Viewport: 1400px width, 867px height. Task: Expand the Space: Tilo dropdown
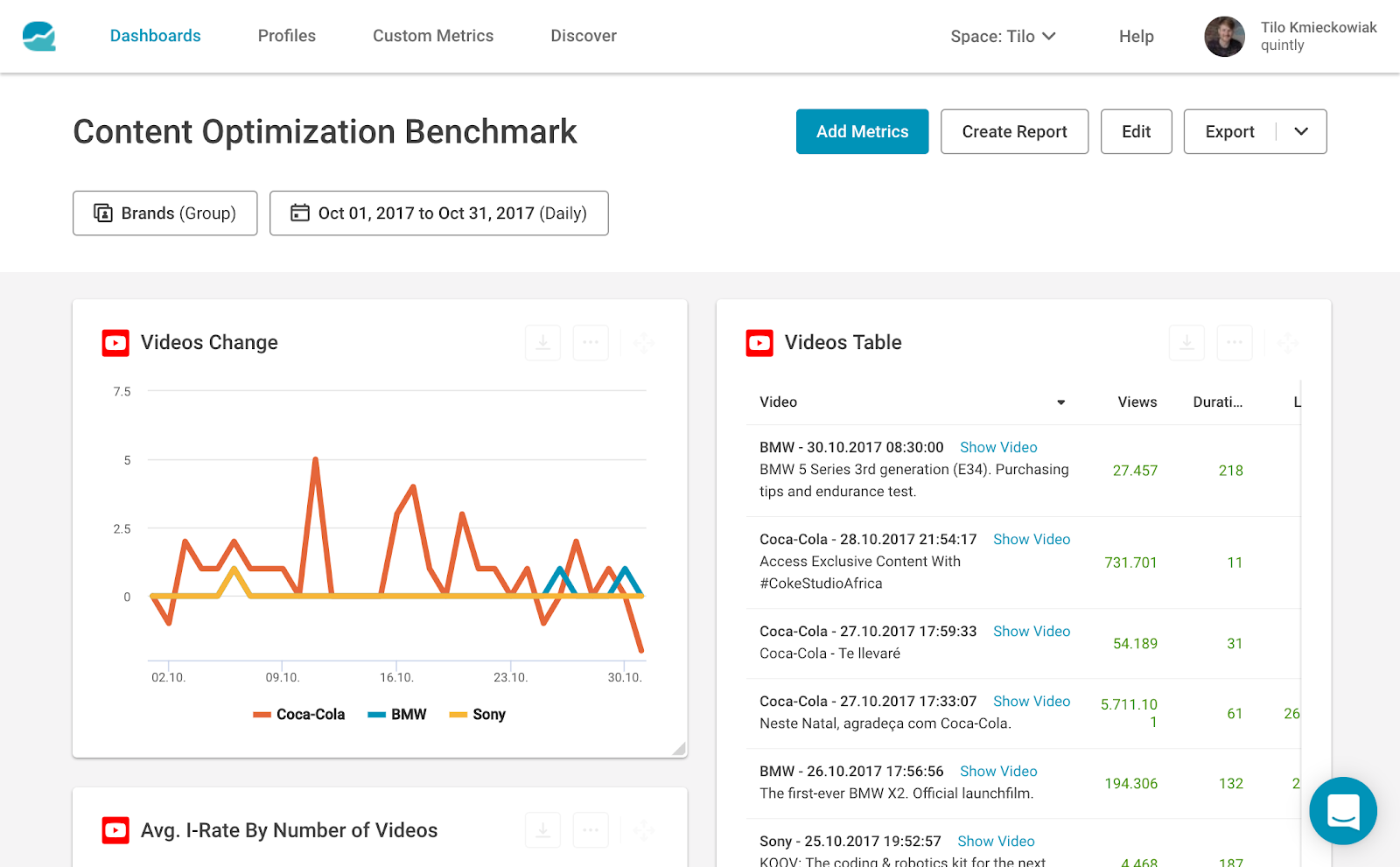click(x=1003, y=37)
